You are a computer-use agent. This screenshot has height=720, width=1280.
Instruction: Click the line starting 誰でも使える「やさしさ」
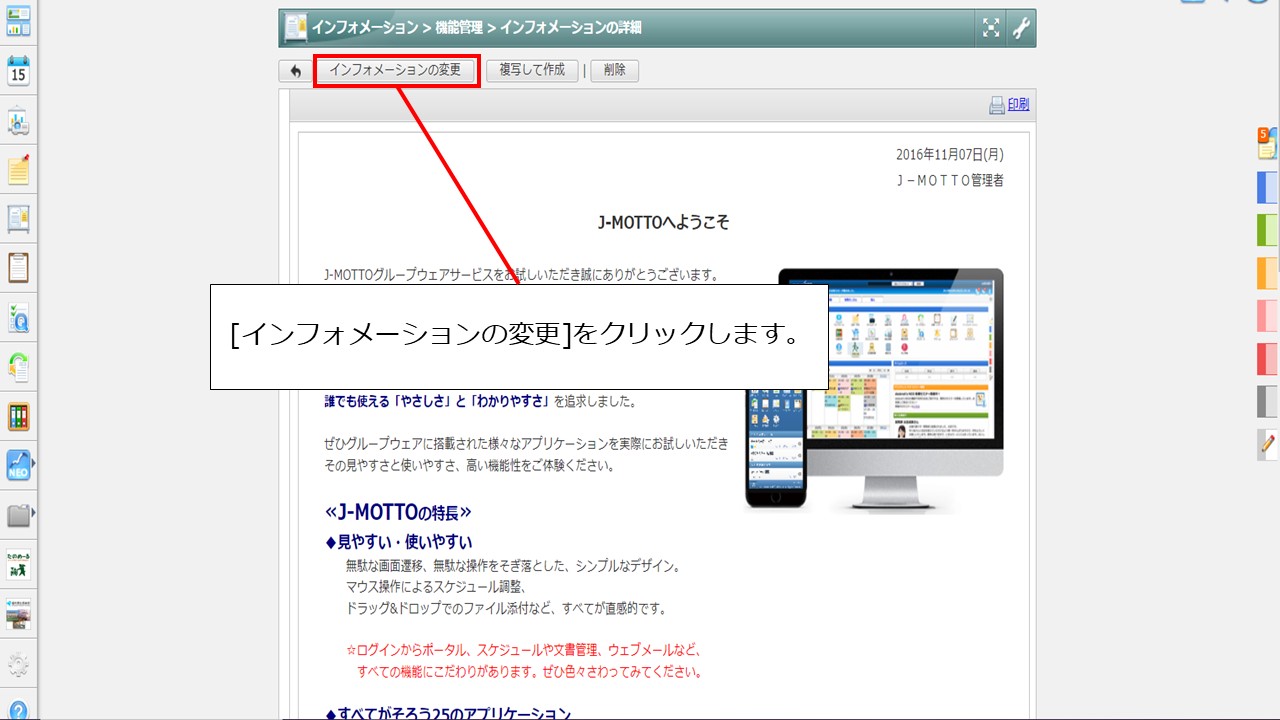point(480,401)
